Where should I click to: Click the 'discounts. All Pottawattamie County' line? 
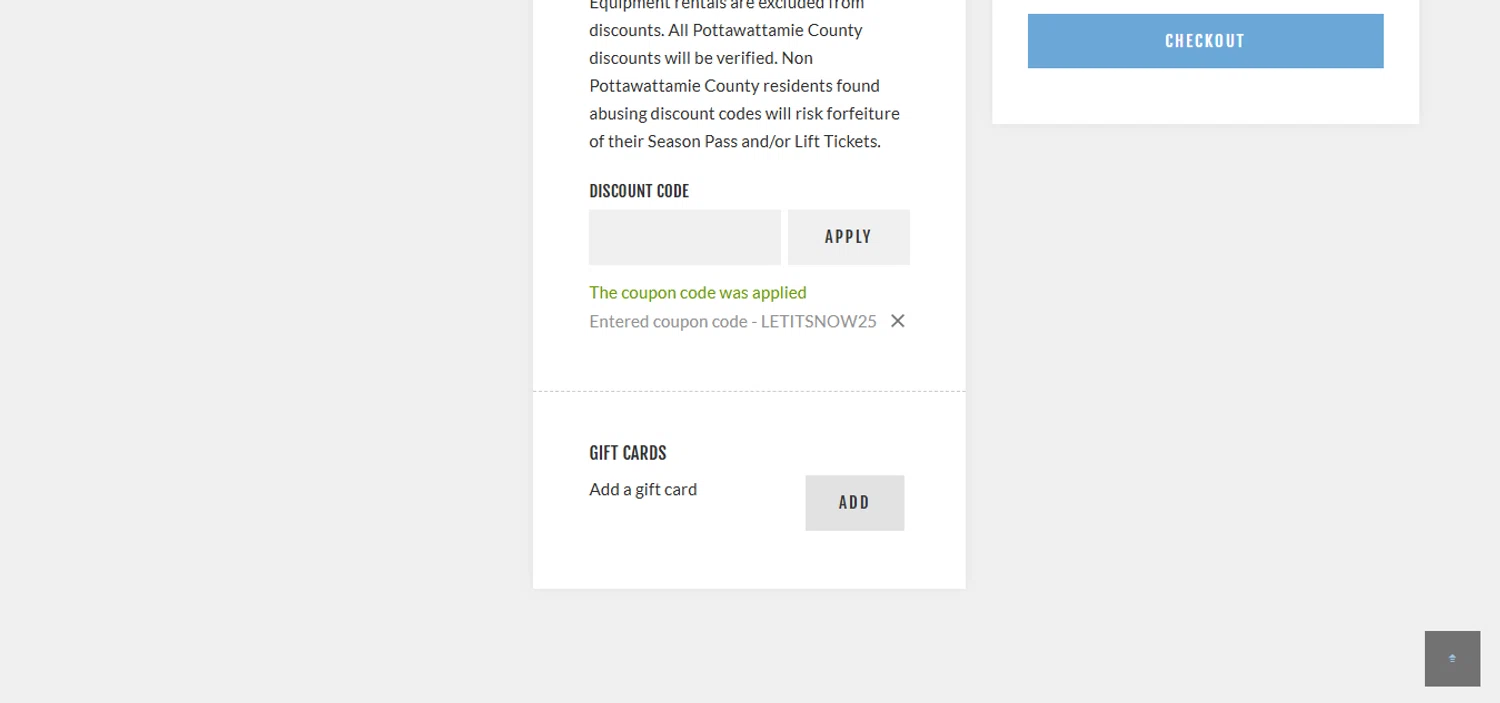point(725,30)
